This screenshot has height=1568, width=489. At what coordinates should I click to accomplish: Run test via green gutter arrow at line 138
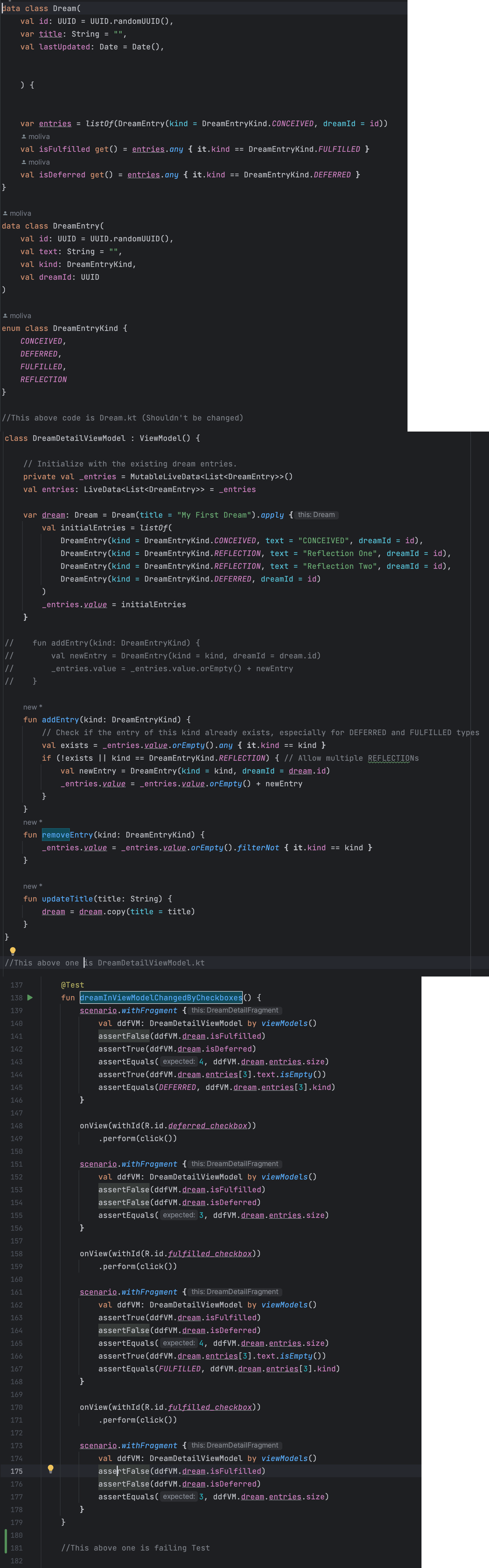click(30, 998)
